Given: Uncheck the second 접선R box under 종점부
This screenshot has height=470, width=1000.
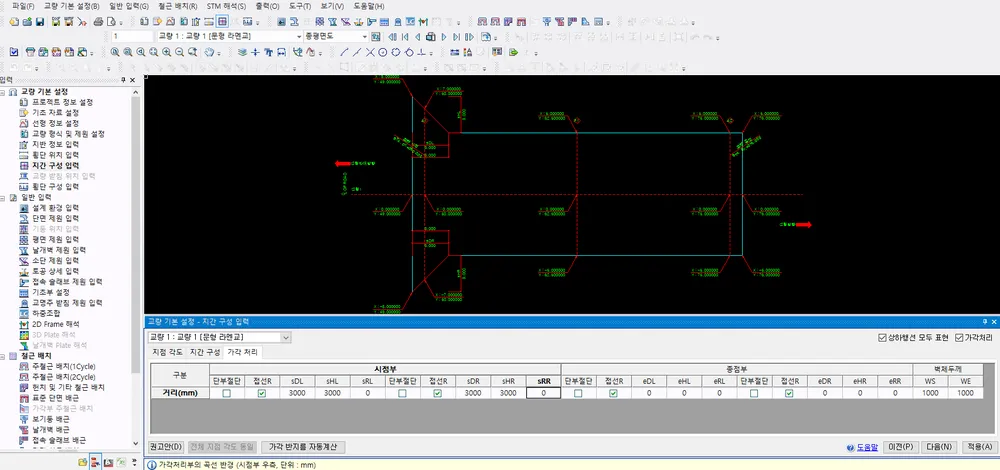Looking at the screenshot, I should (789, 393).
